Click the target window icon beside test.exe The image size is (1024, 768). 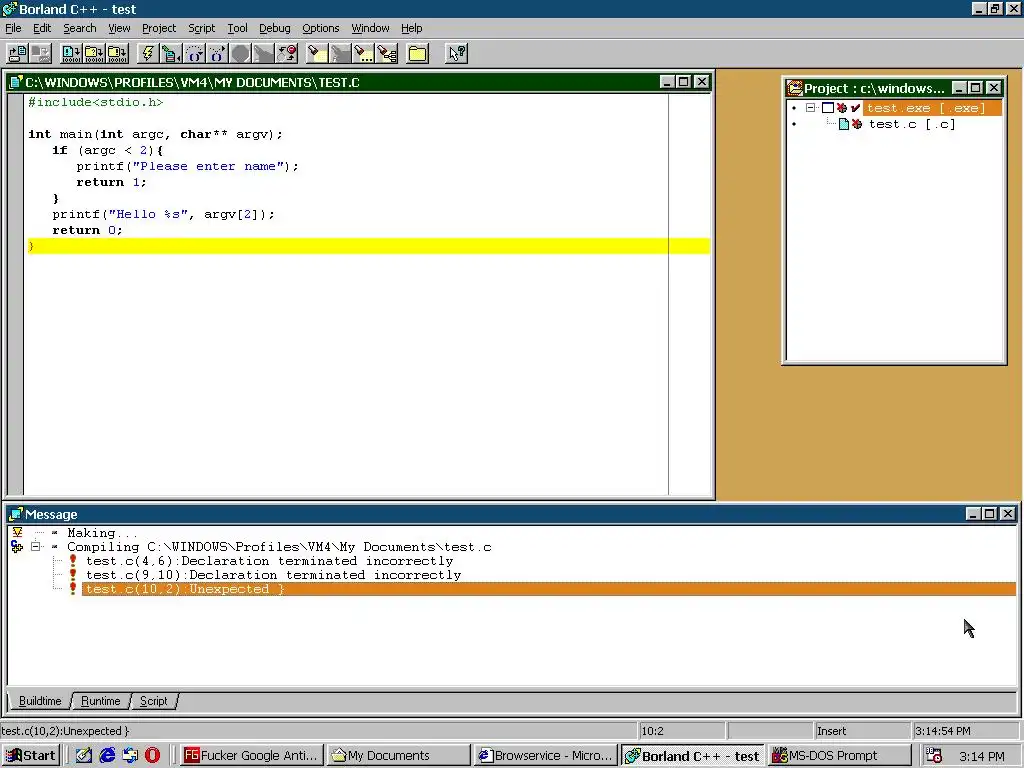pos(828,108)
